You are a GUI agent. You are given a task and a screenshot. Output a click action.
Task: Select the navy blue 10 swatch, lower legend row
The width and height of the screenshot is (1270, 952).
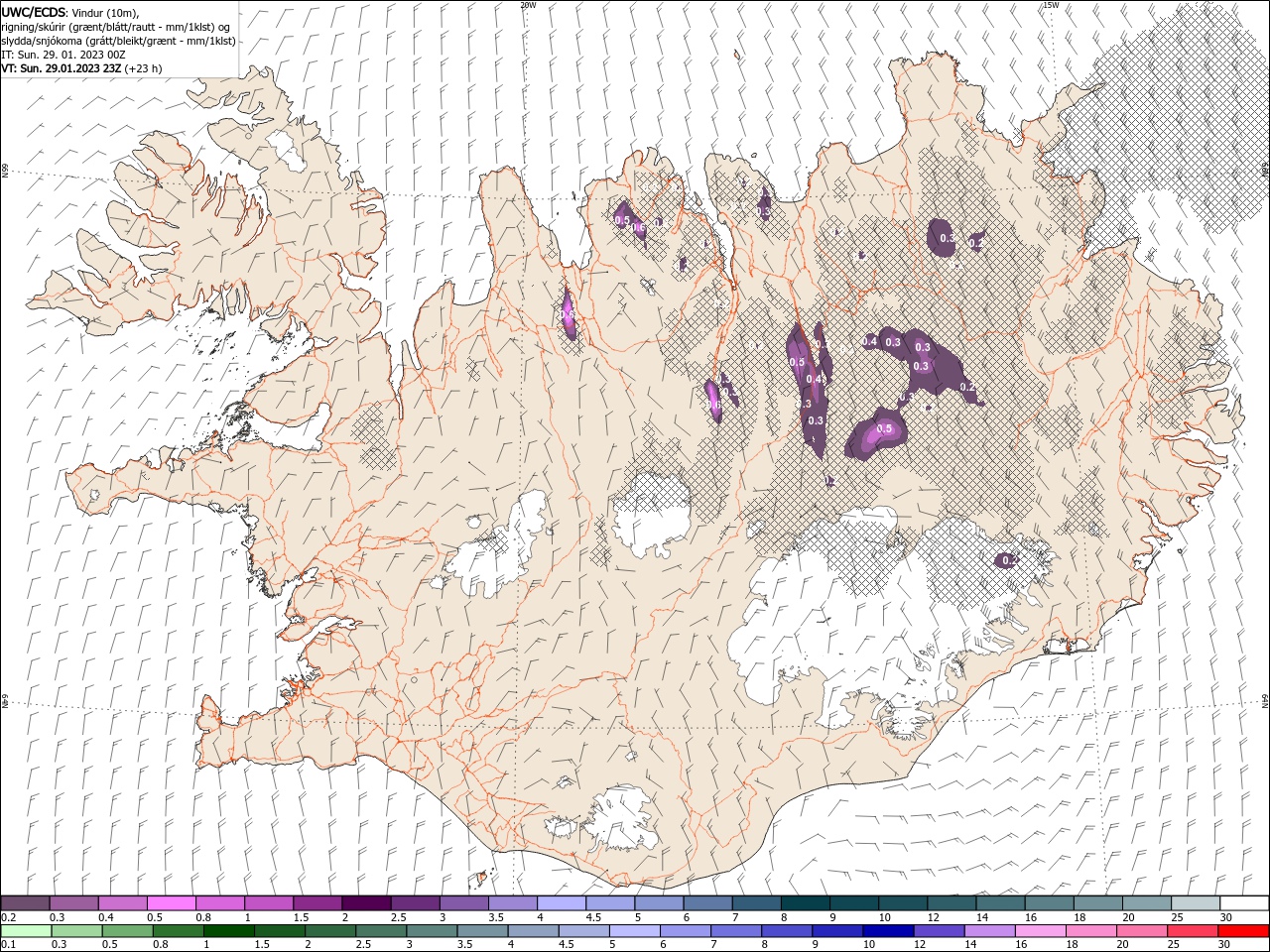[x=888, y=931]
